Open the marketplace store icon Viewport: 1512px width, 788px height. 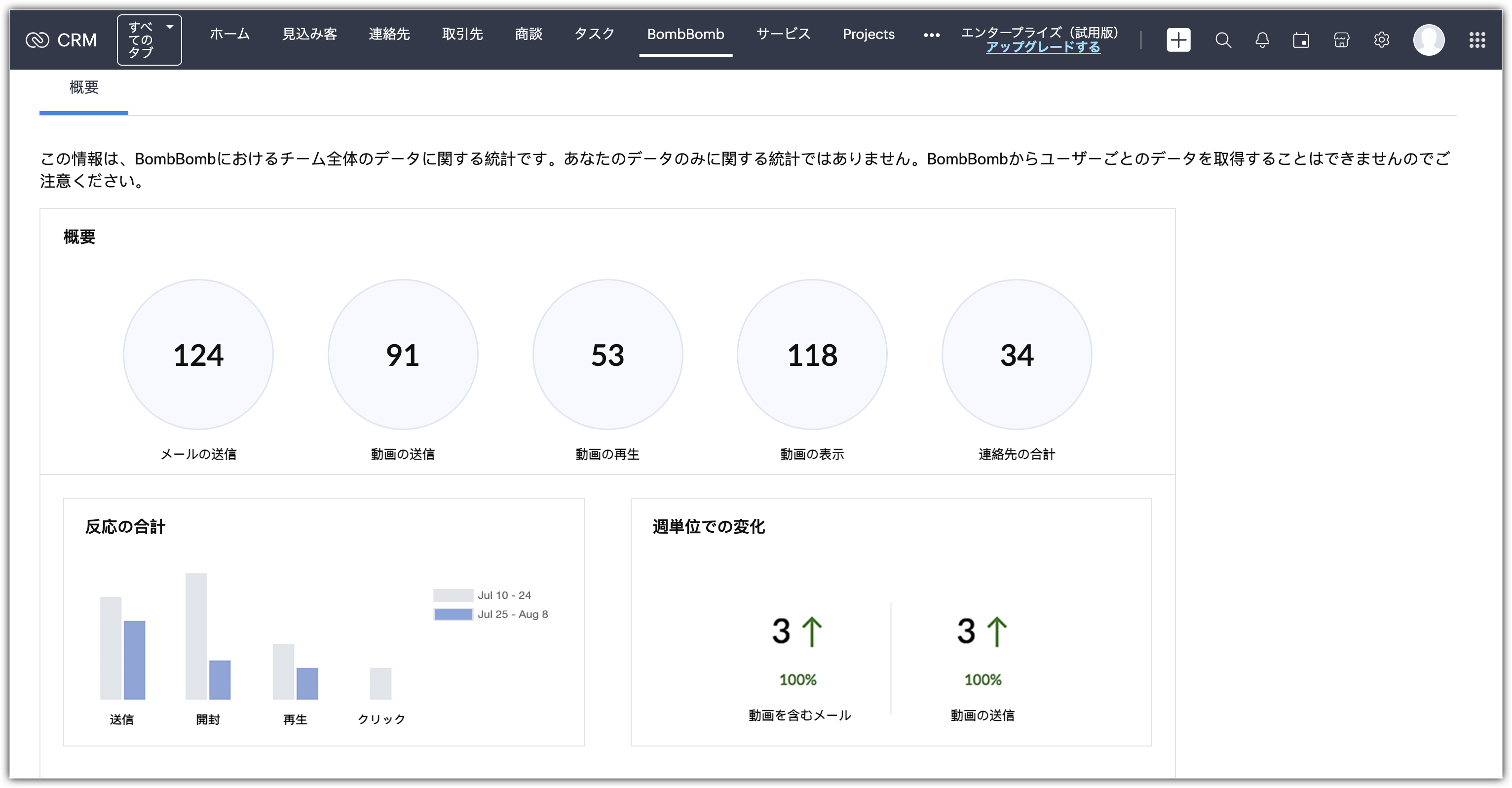pos(1341,40)
